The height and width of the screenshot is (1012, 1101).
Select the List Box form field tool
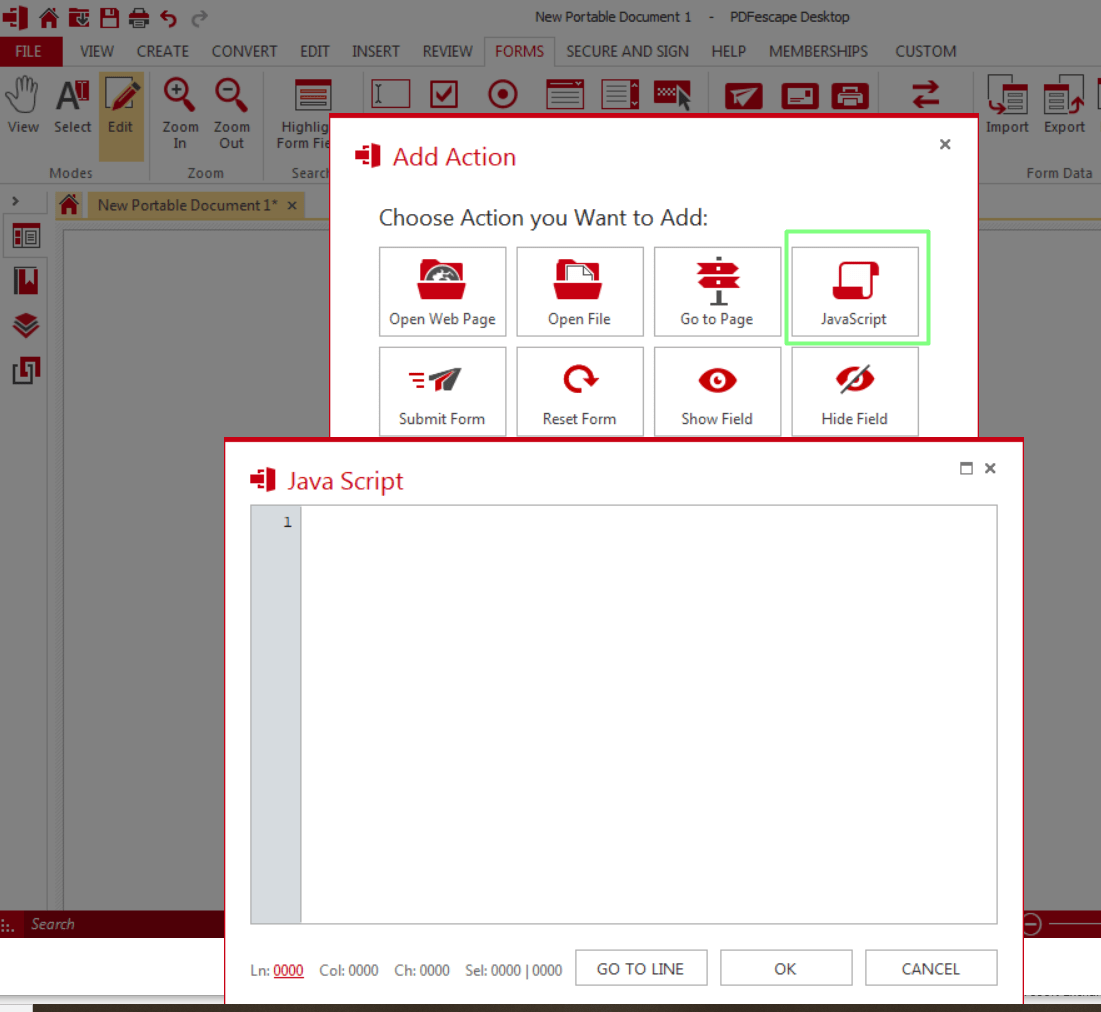(619, 93)
